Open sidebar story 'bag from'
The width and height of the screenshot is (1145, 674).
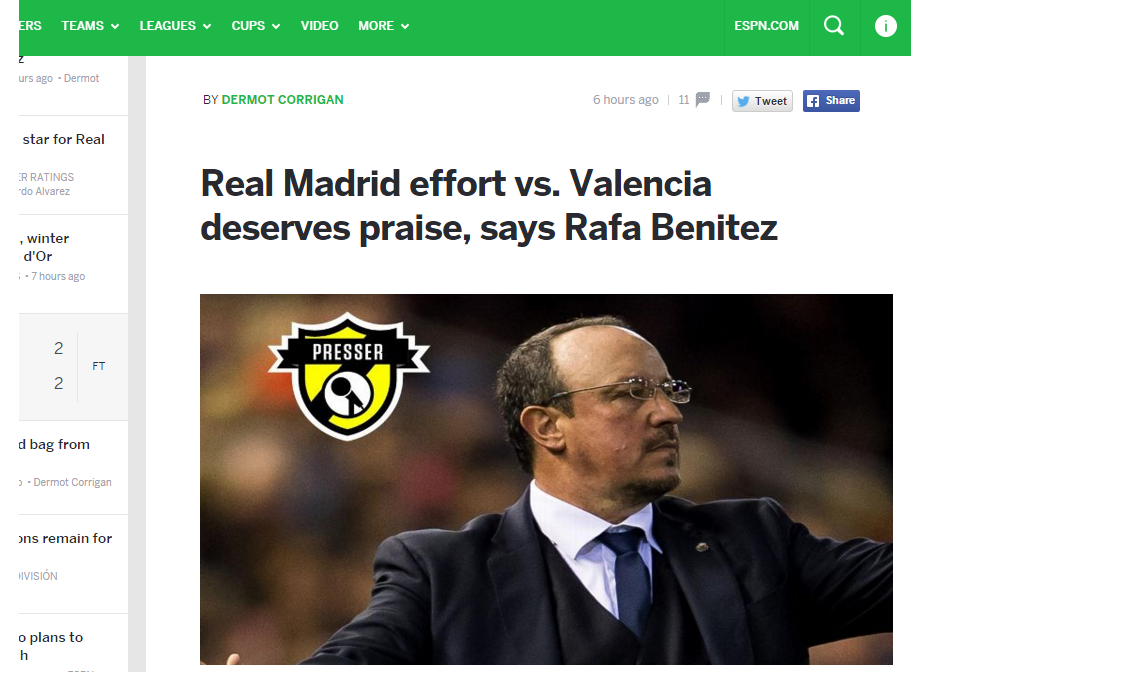point(55,444)
